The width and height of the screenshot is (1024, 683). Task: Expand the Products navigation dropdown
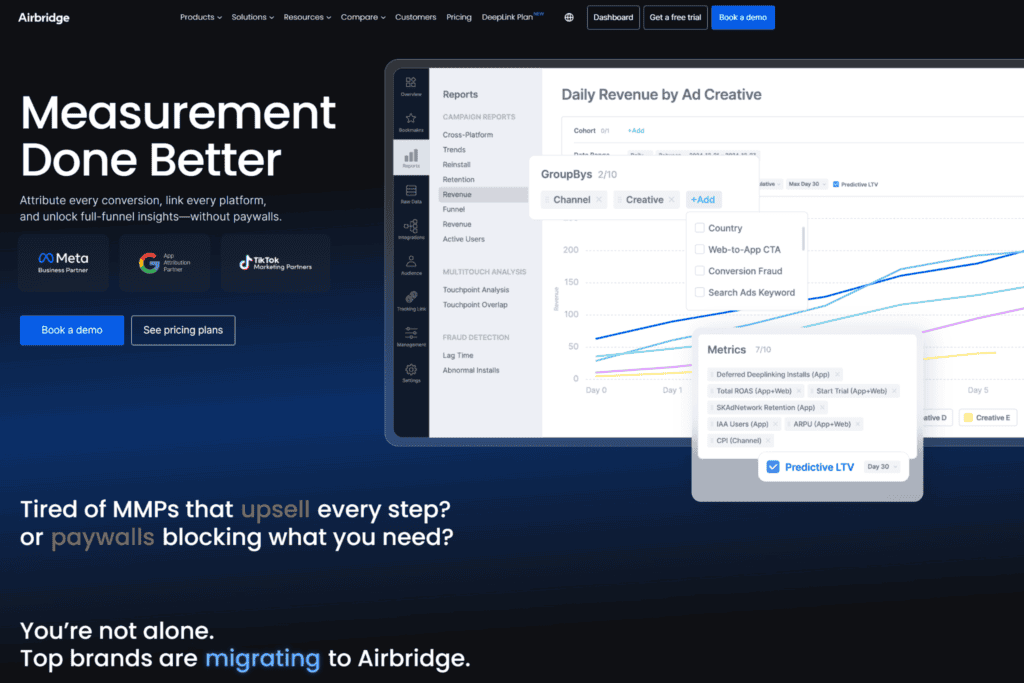[x=200, y=17]
